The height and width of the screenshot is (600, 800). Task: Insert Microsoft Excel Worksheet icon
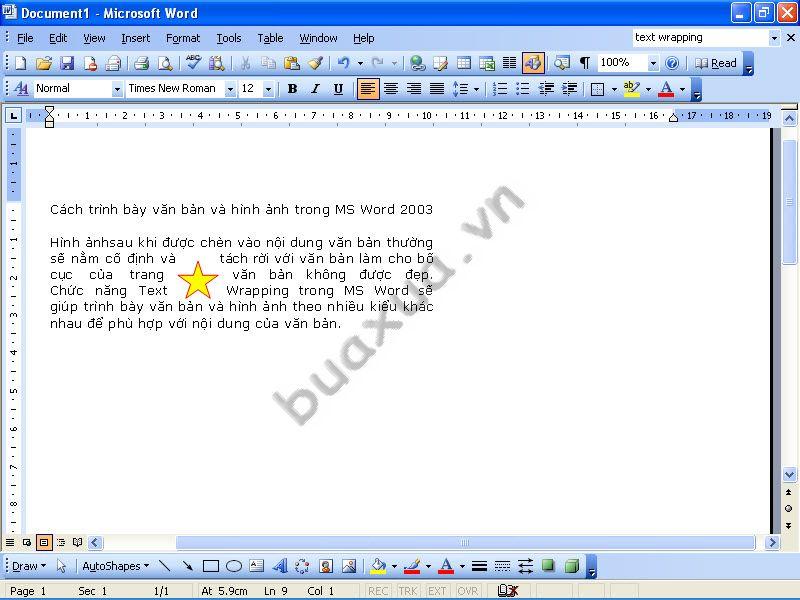487,63
